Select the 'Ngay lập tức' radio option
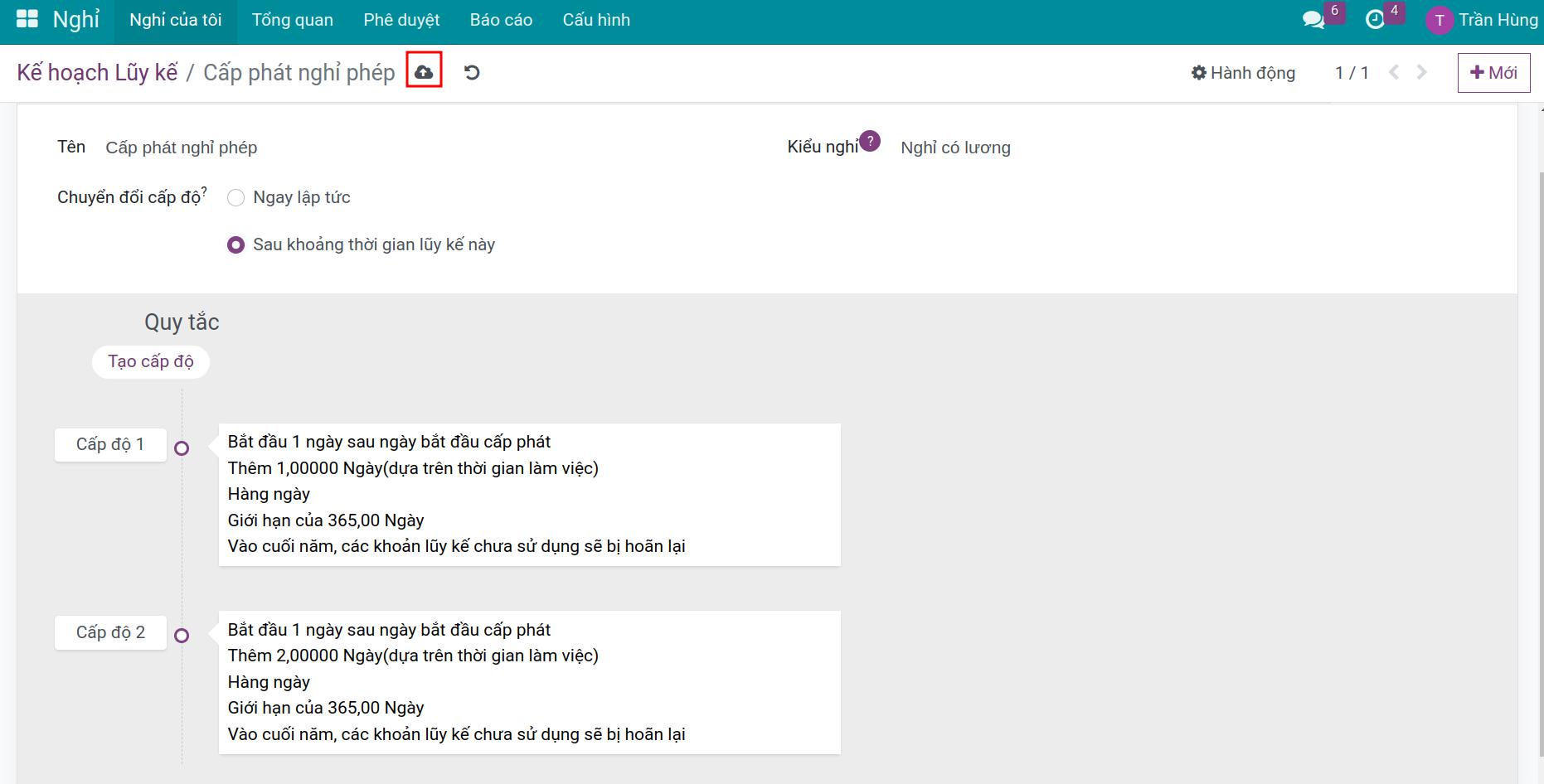 click(236, 198)
